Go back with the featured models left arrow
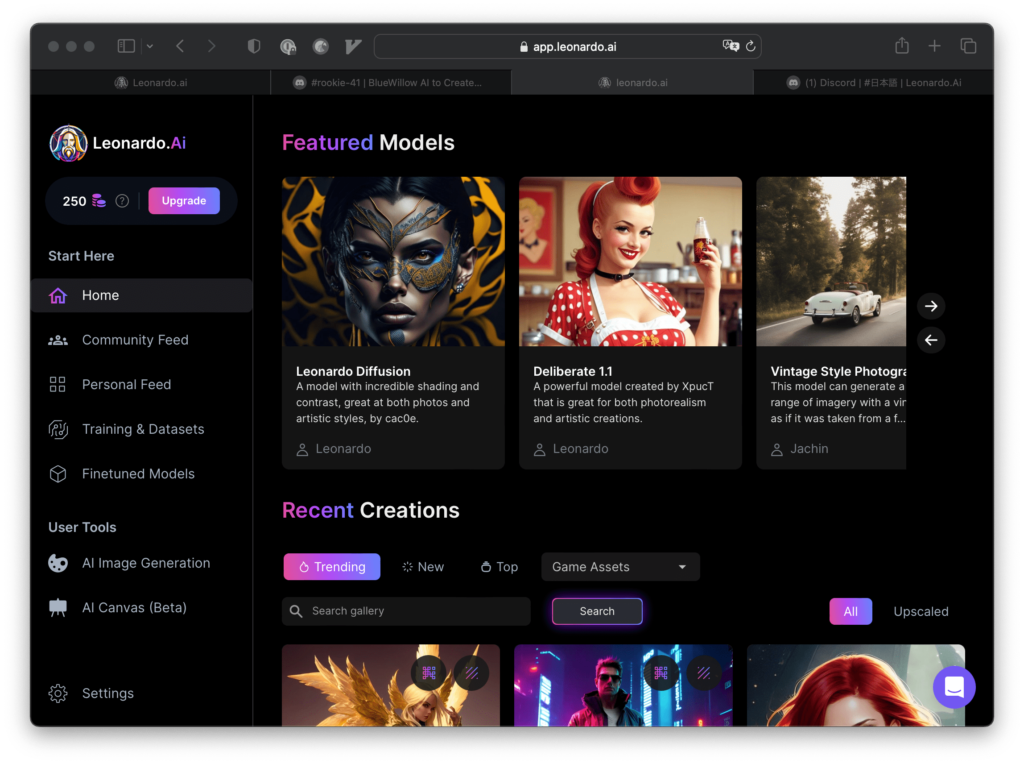 pyautogui.click(x=931, y=340)
